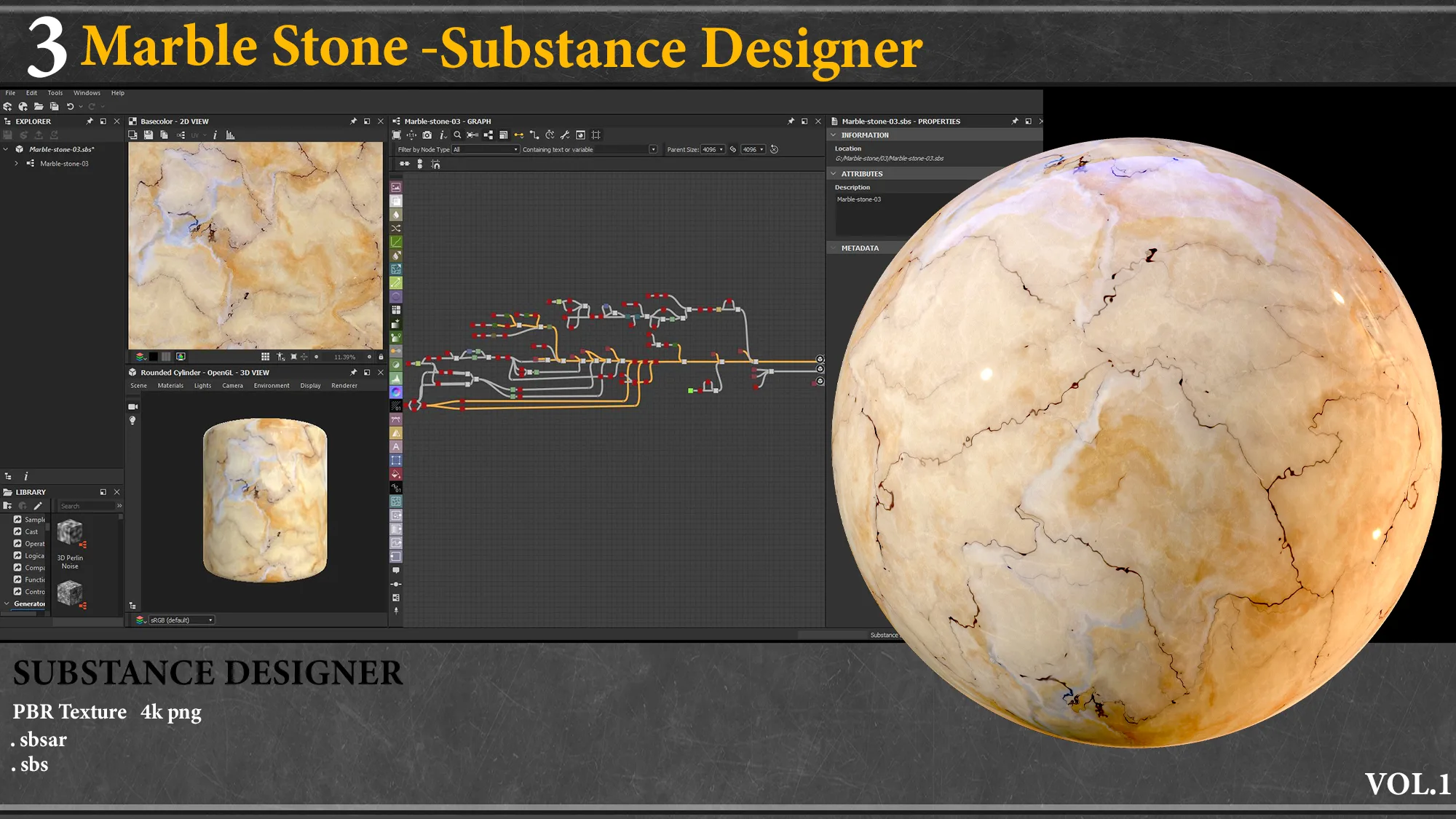Select the camera icon in the 3D view sidebar
Image resolution: width=1456 pixels, height=819 pixels.
133,406
